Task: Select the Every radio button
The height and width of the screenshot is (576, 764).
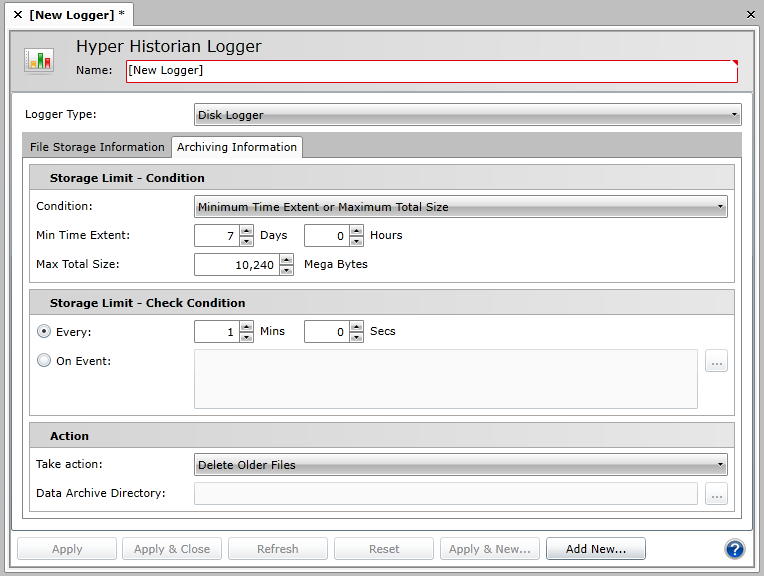Action: [x=44, y=331]
